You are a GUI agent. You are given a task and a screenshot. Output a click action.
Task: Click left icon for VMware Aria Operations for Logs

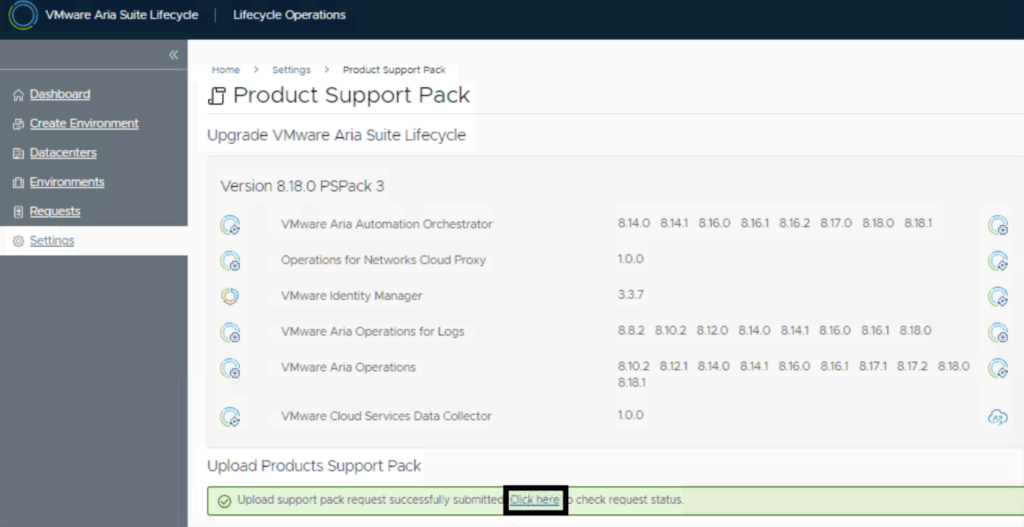[230, 332]
